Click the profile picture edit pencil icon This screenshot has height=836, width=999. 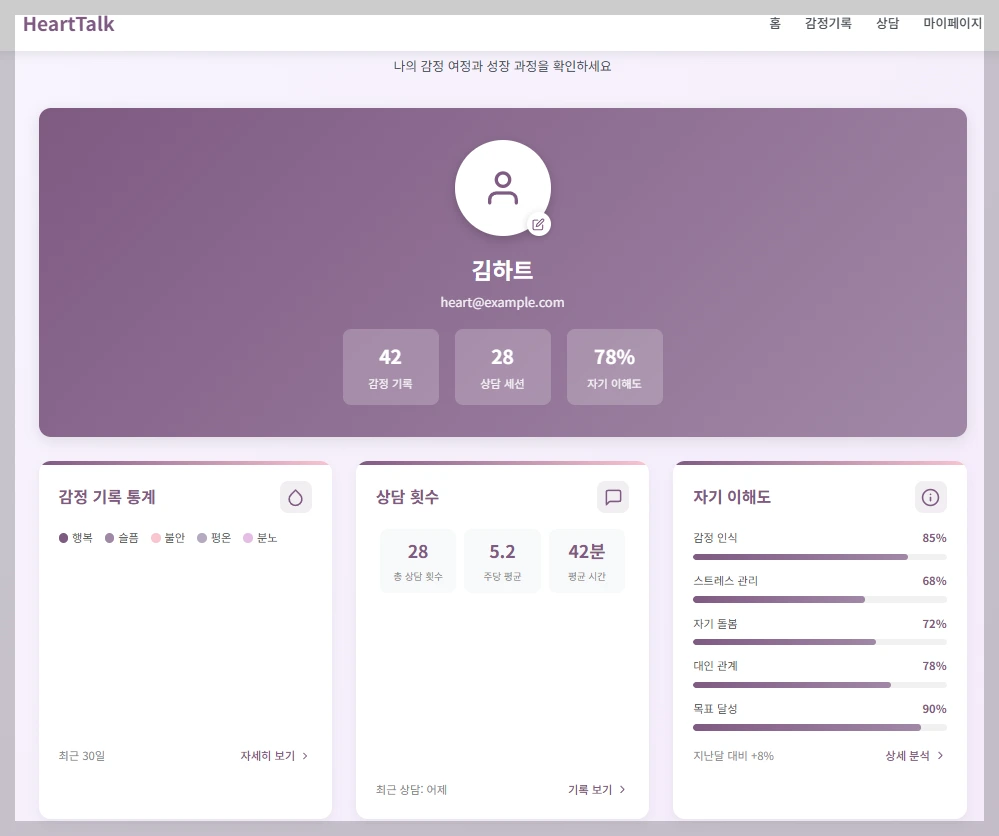539,224
